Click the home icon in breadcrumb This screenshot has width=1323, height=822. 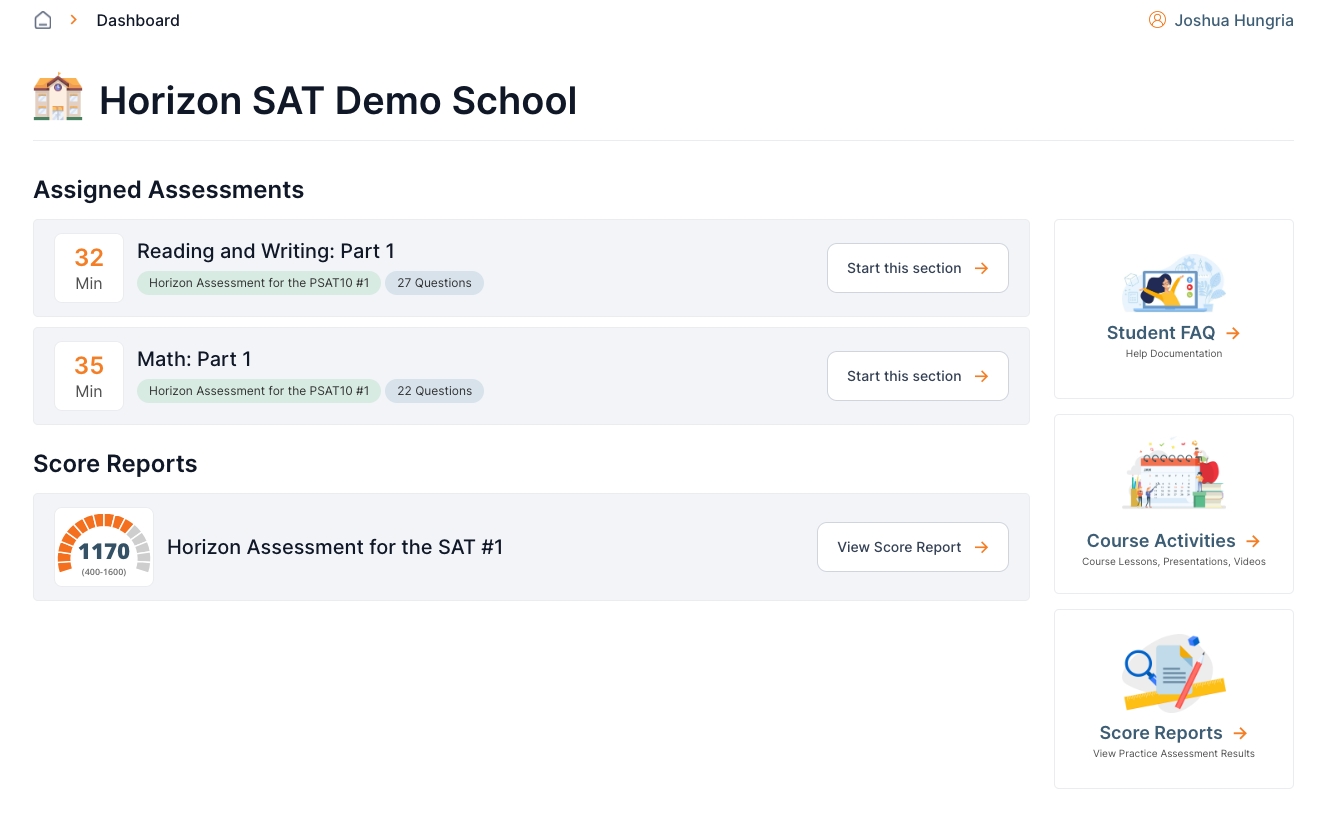point(43,20)
